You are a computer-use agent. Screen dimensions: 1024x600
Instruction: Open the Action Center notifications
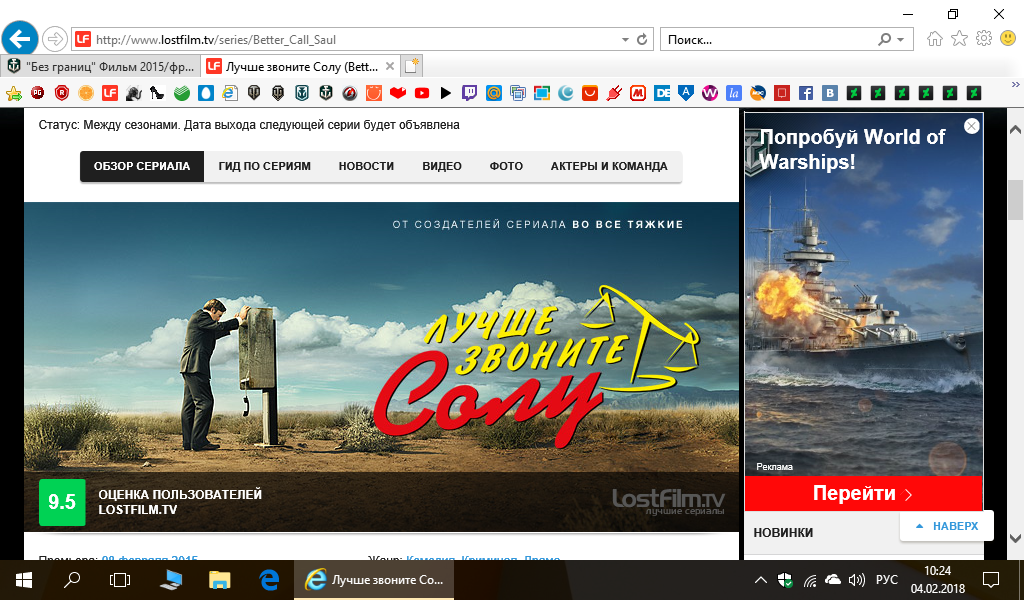coord(991,580)
